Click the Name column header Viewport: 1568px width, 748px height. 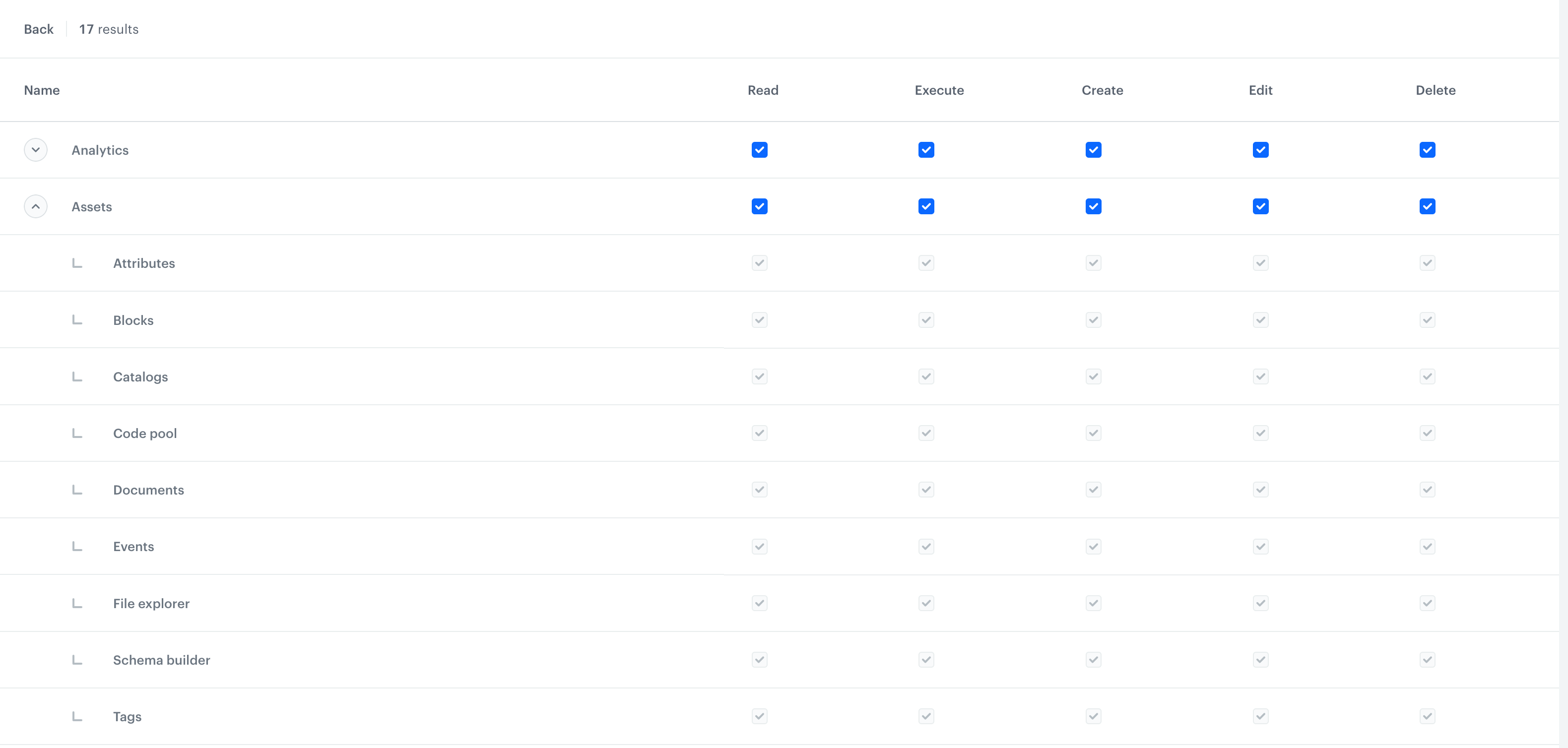pyautogui.click(x=41, y=90)
